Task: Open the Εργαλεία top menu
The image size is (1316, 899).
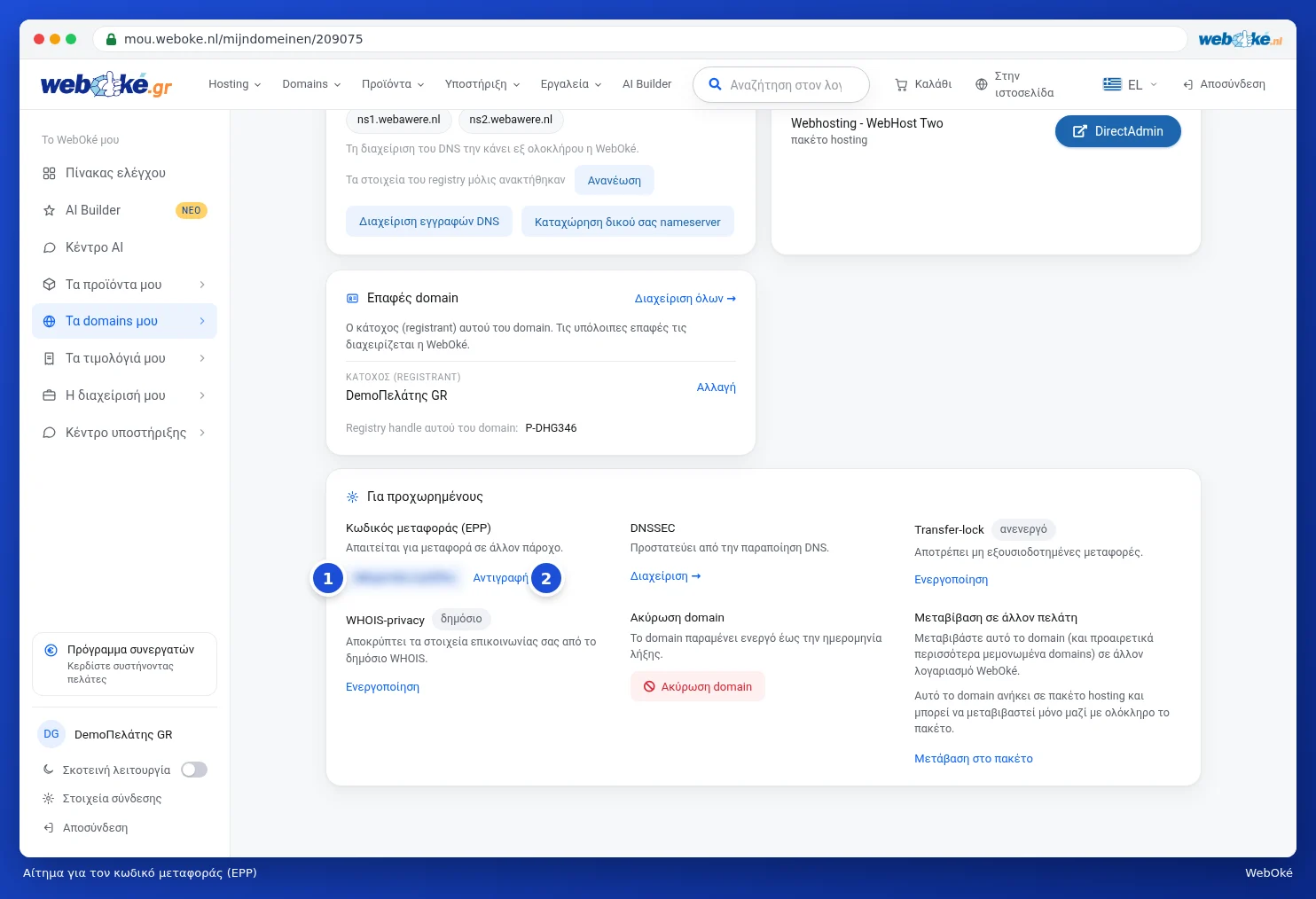Action: tap(571, 84)
